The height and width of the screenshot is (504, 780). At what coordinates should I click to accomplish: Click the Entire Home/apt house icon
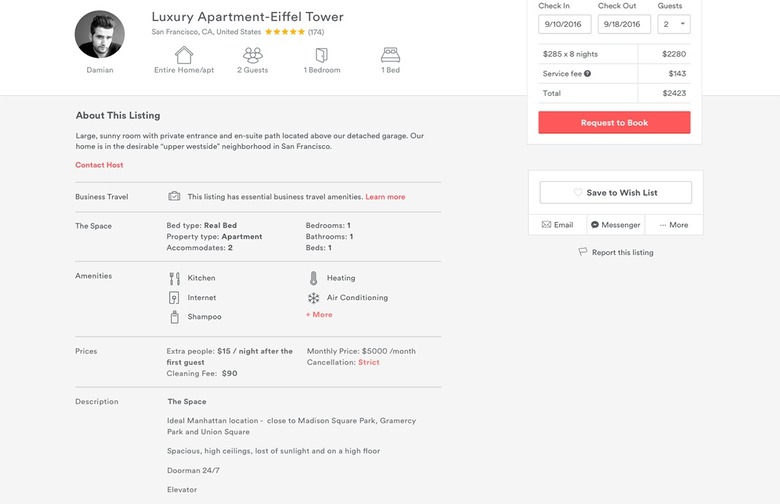[x=184, y=55]
